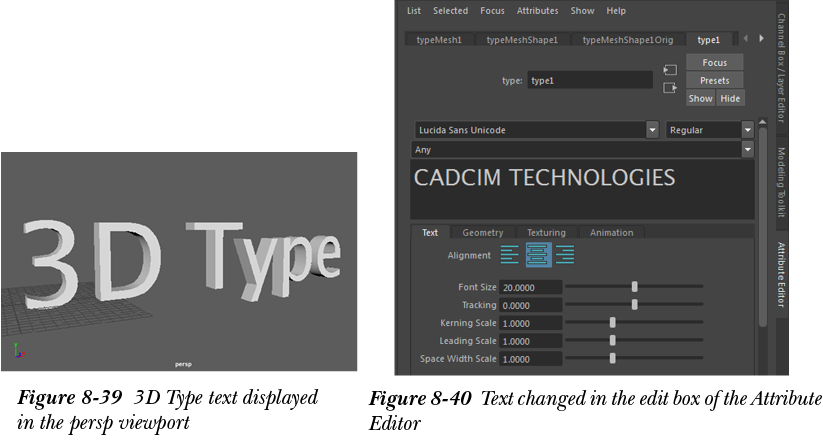Open the Channel Box / Layer Editor side tab

pos(782,67)
